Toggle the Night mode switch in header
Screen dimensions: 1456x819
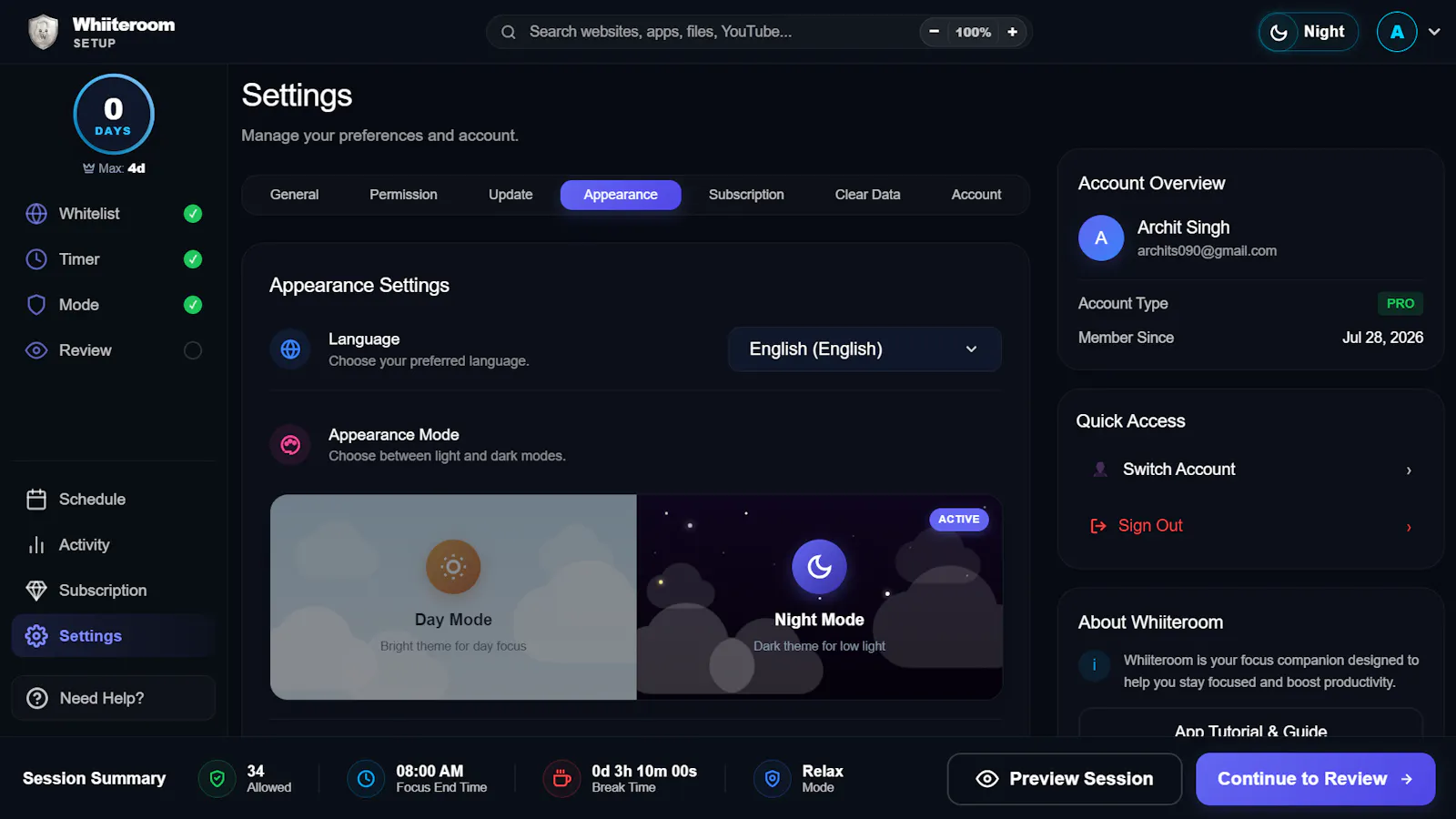pyautogui.click(x=1309, y=32)
